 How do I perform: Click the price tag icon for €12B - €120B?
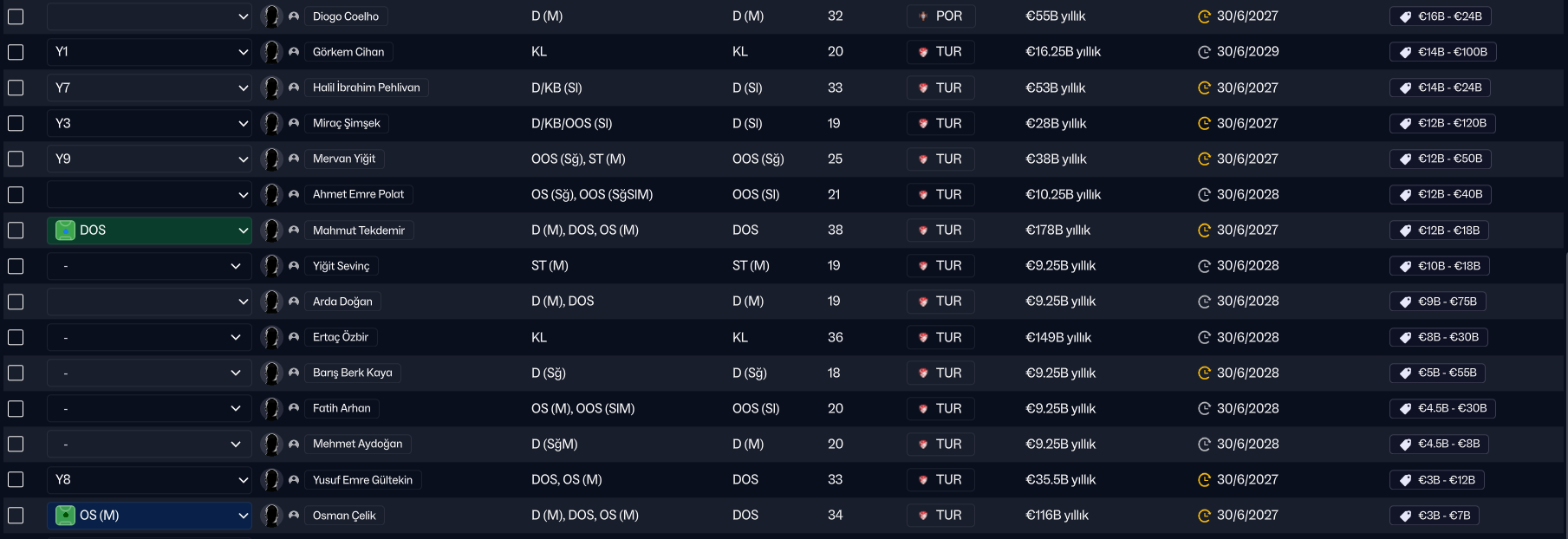pyautogui.click(x=1405, y=123)
